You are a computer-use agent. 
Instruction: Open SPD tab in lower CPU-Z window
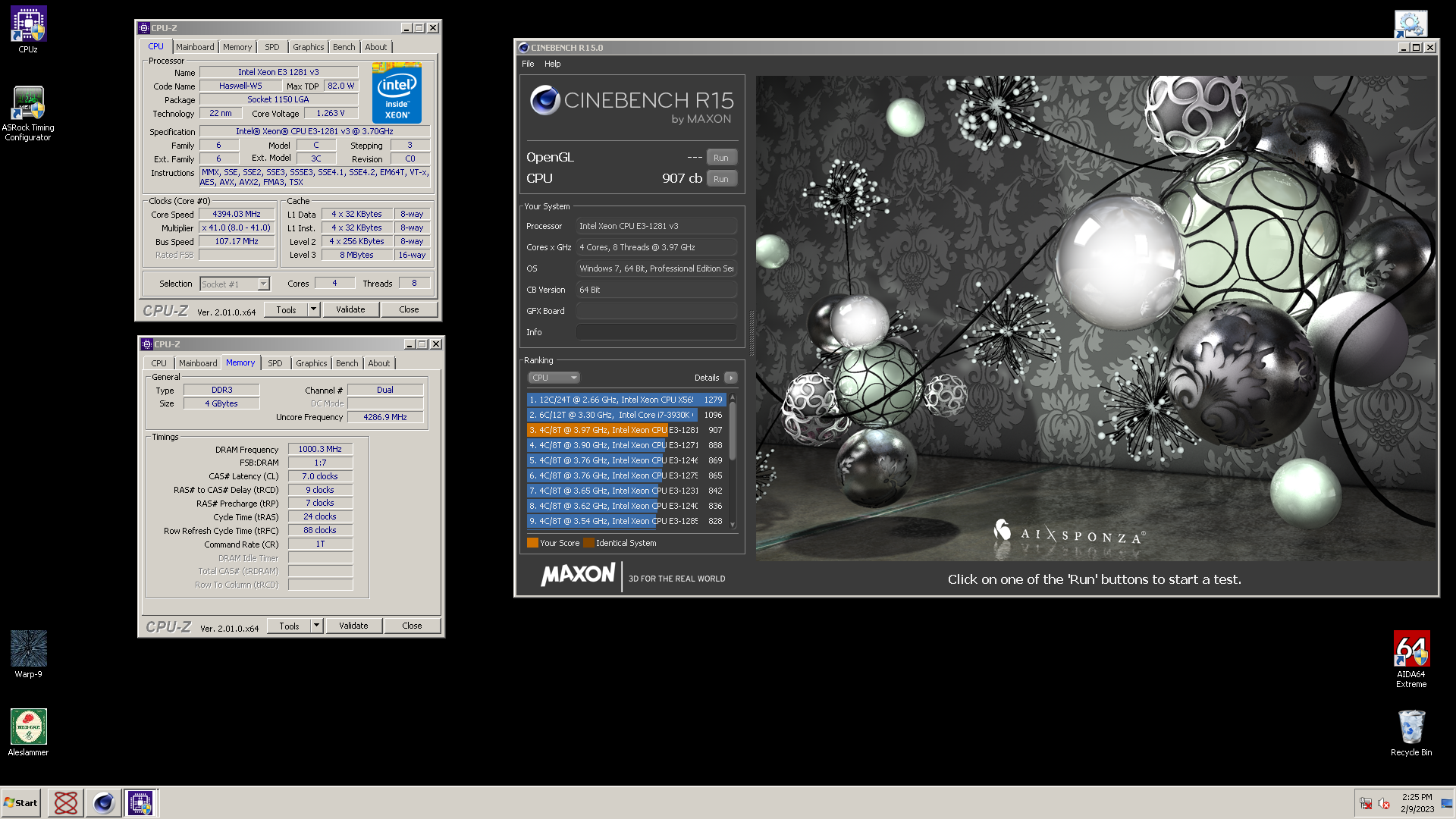click(275, 363)
